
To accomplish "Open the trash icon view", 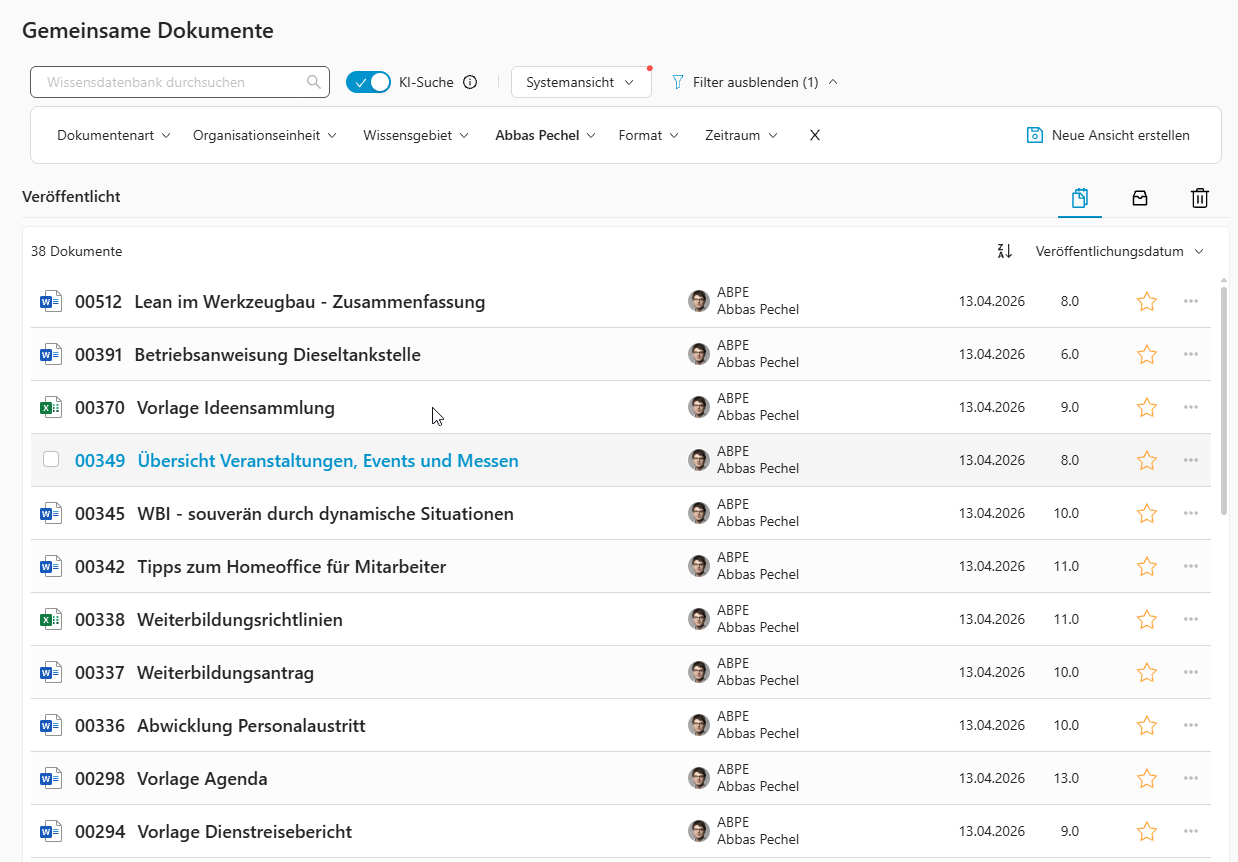I will point(1200,198).
